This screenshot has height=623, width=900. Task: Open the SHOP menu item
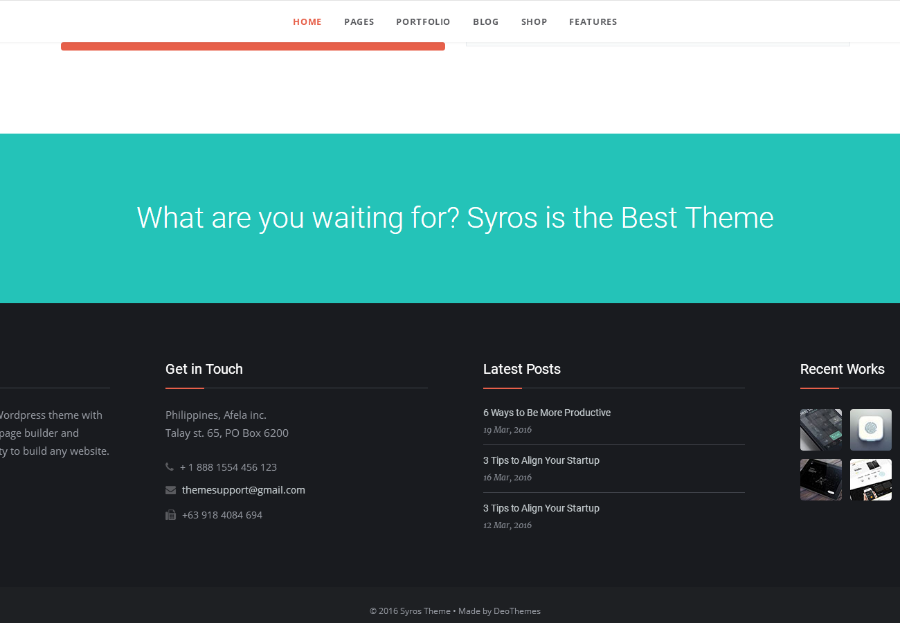click(534, 22)
